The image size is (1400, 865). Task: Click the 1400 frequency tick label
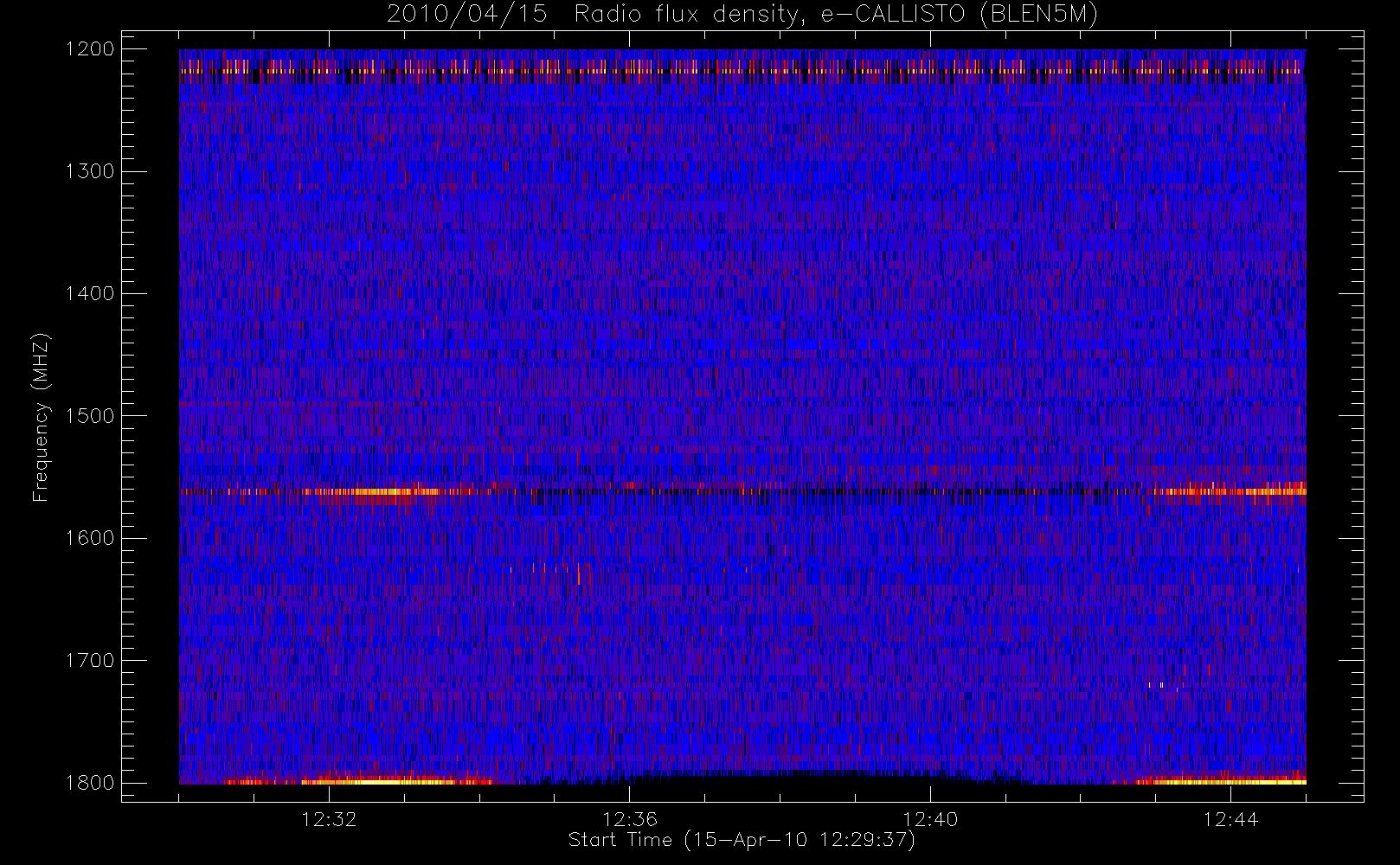[x=90, y=293]
